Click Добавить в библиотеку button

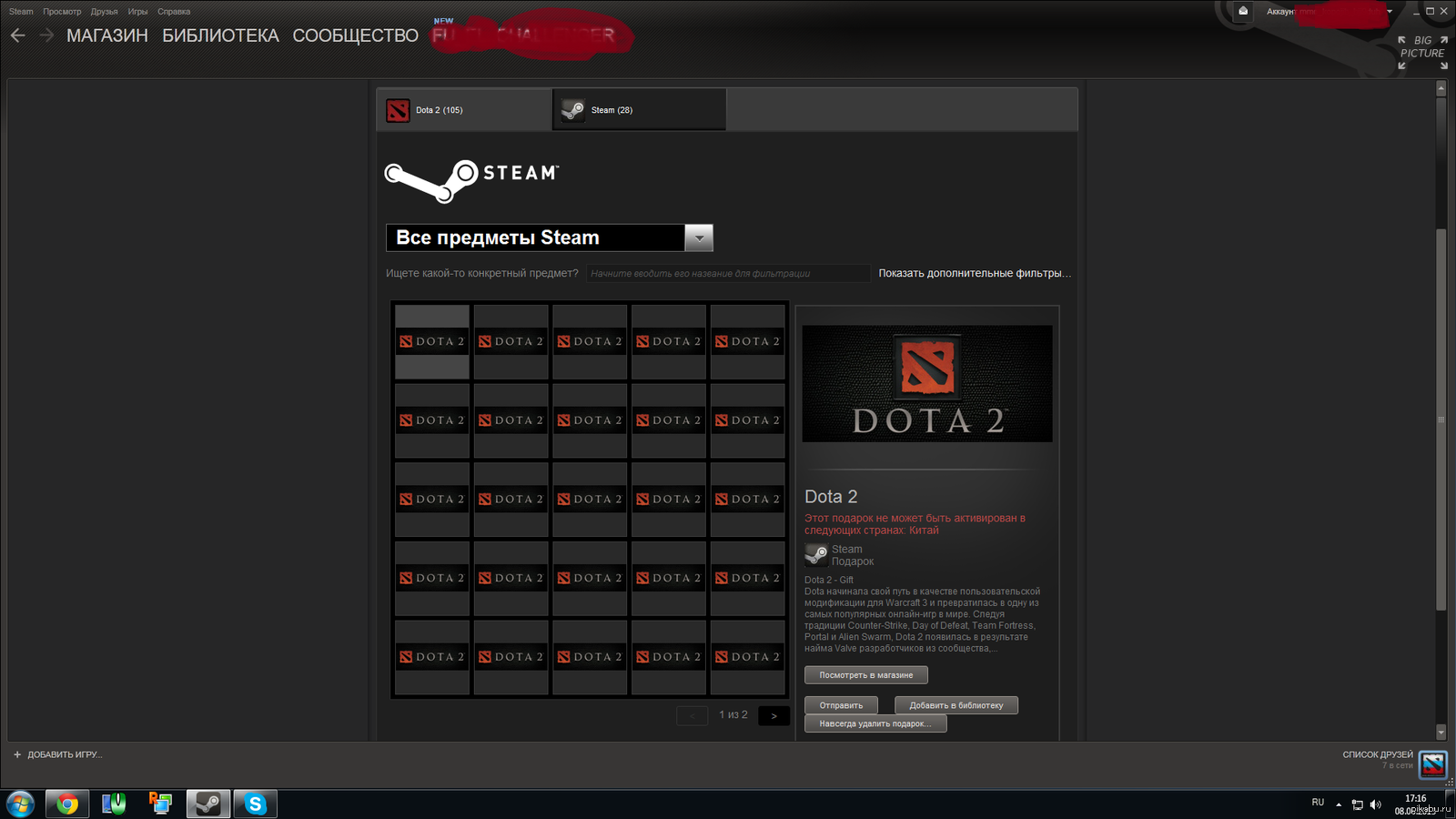tap(956, 705)
